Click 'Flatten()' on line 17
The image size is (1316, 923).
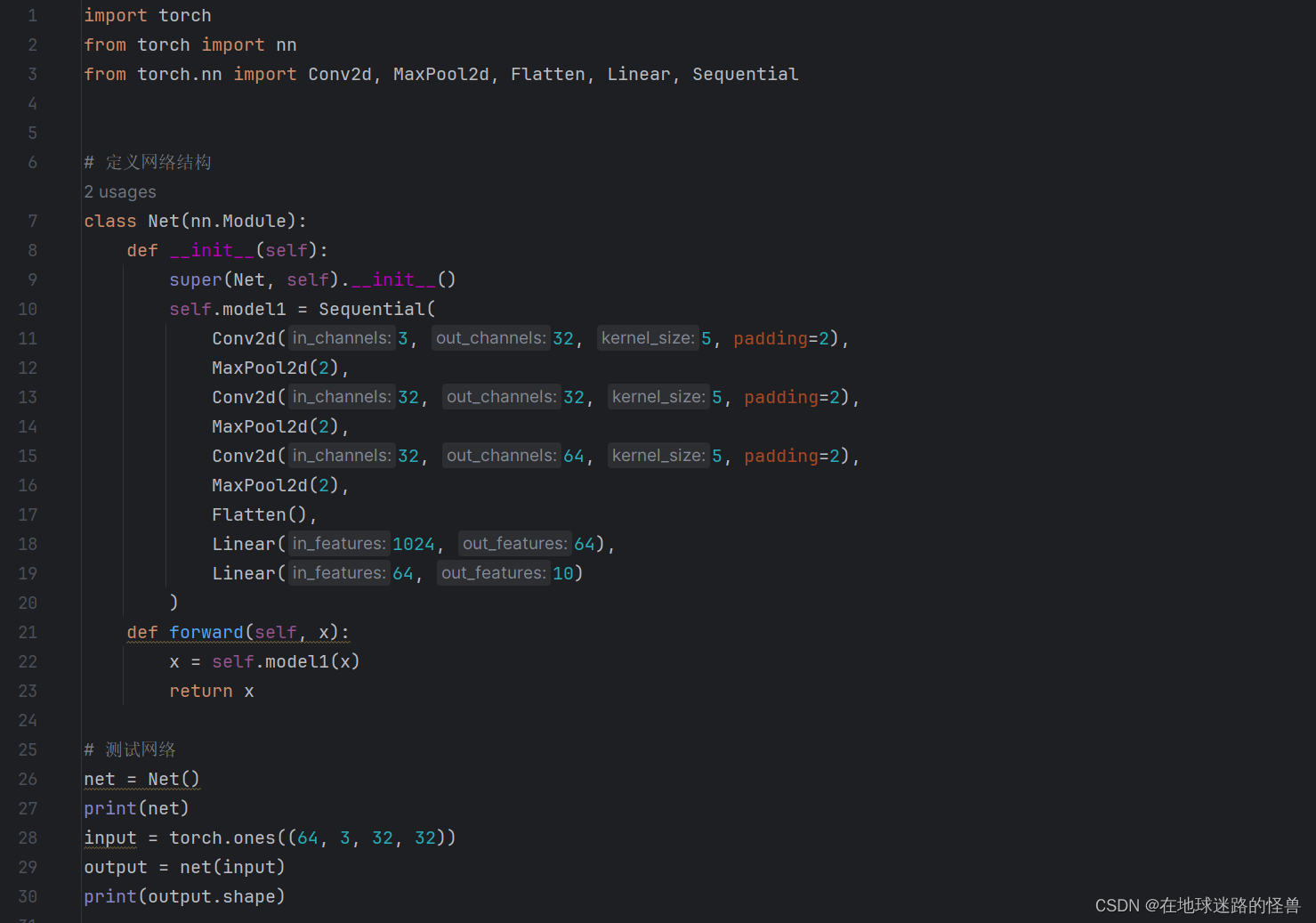tap(259, 514)
